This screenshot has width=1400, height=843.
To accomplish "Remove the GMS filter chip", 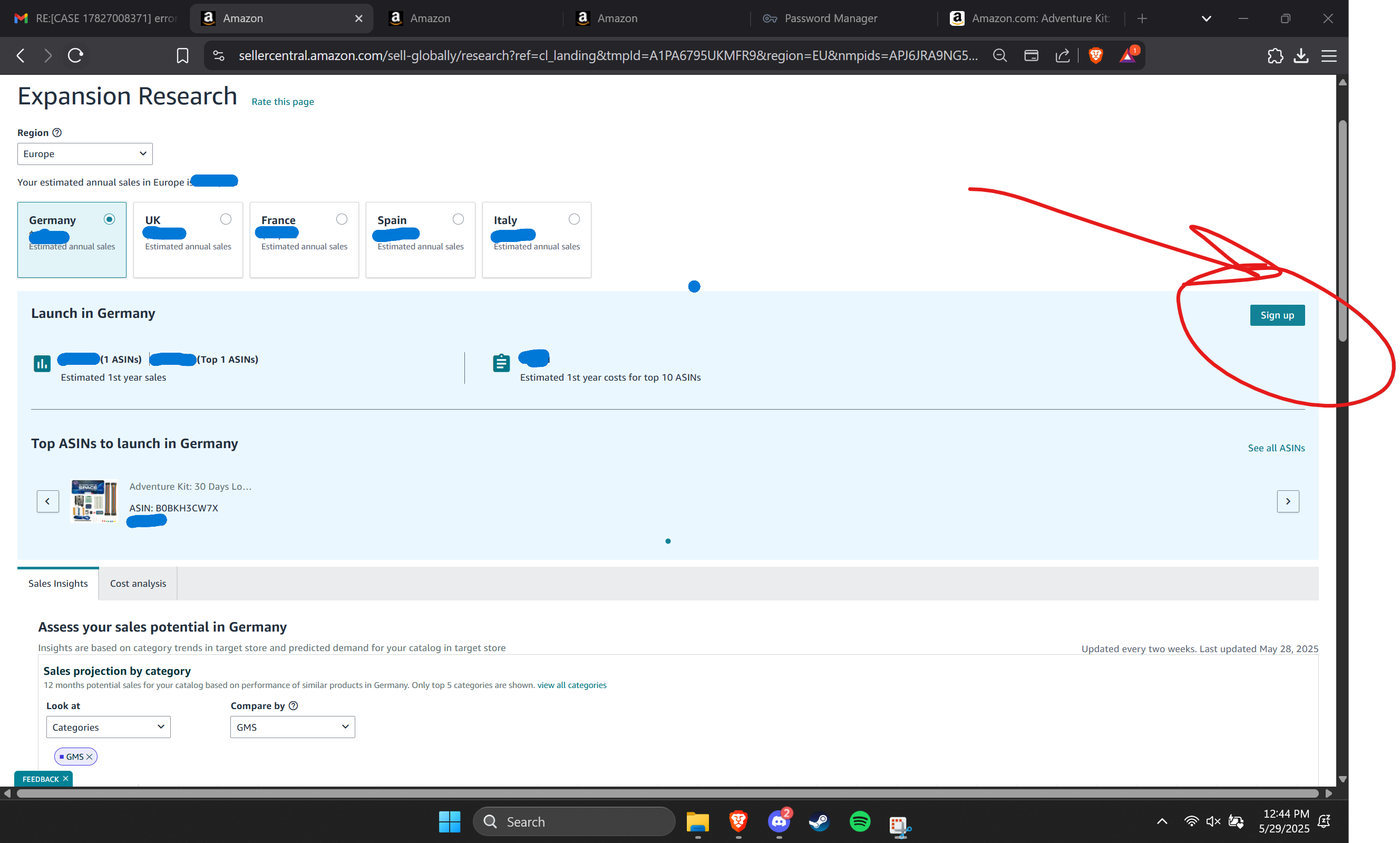I will click(x=89, y=757).
